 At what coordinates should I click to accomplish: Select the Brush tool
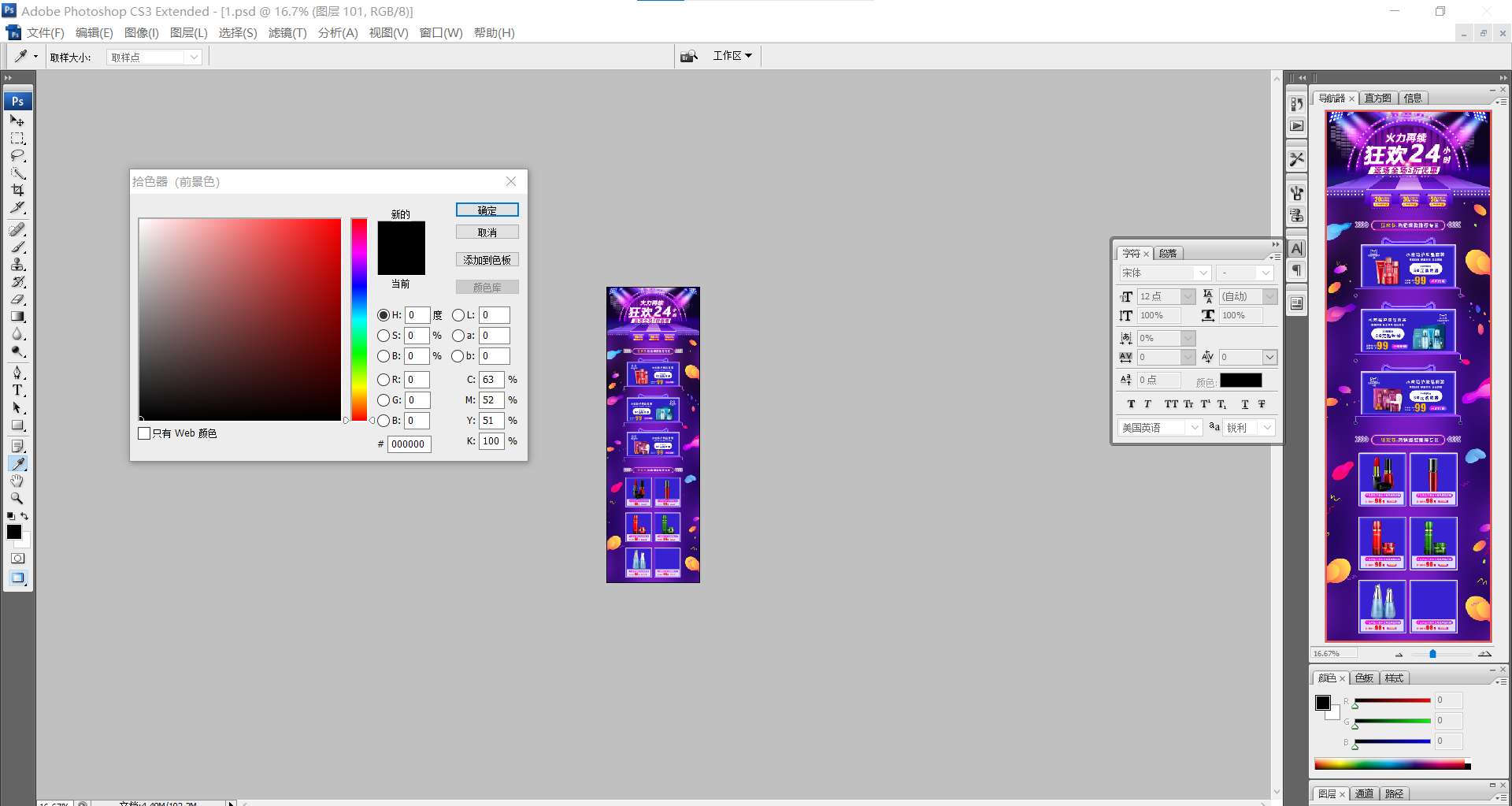[x=17, y=247]
